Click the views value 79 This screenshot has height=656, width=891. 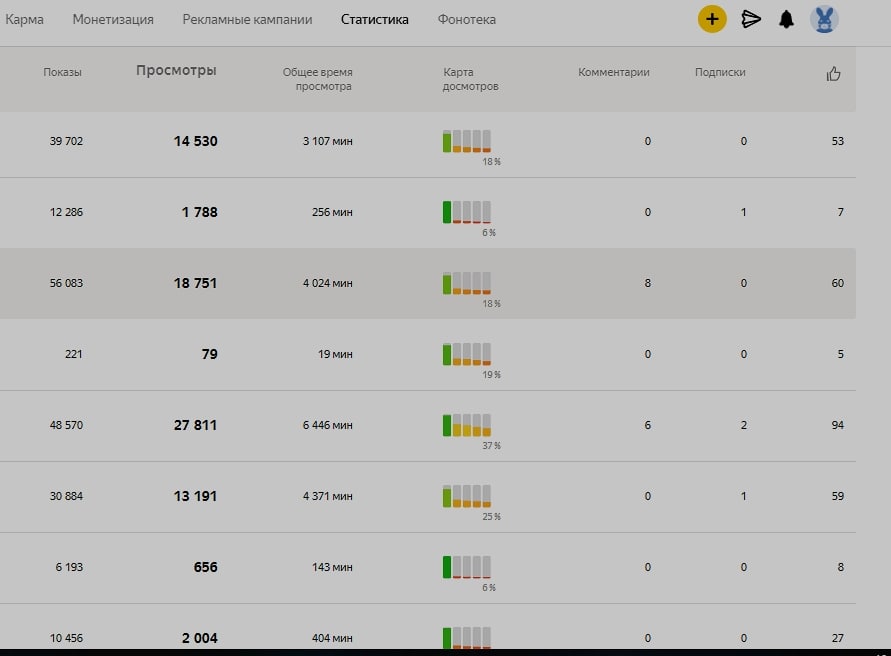(x=209, y=354)
